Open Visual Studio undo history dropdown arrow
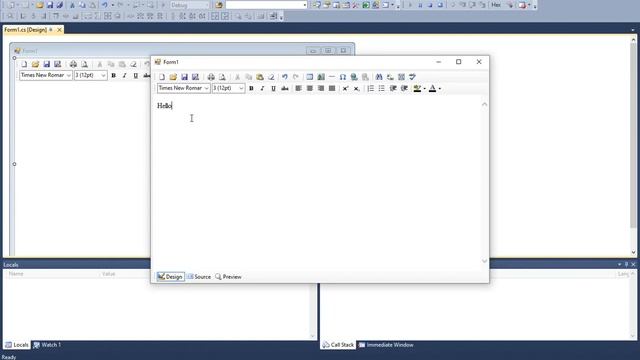 (x=112, y=5)
